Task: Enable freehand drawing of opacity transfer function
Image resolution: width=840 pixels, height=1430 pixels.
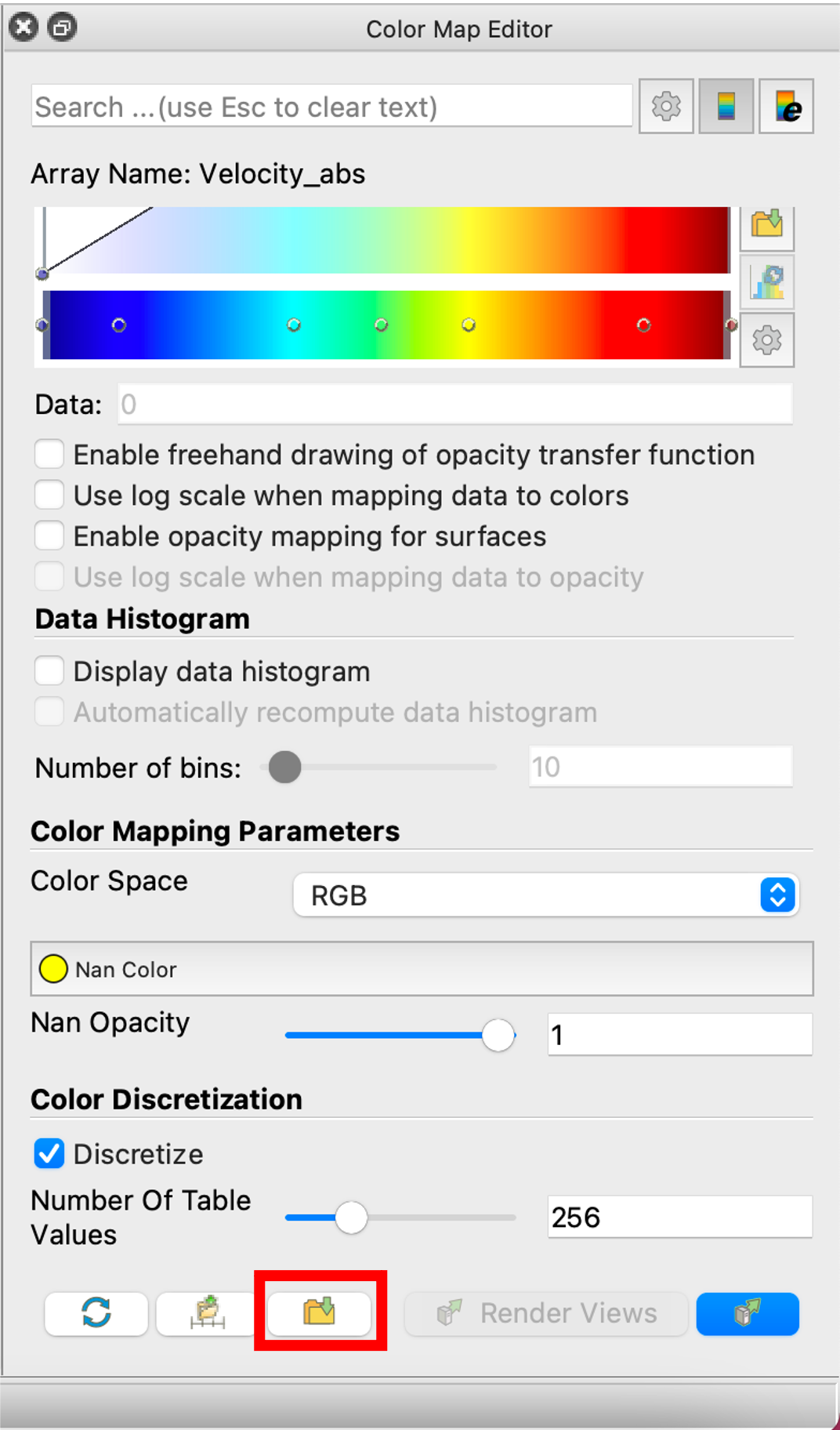Action: [x=49, y=455]
